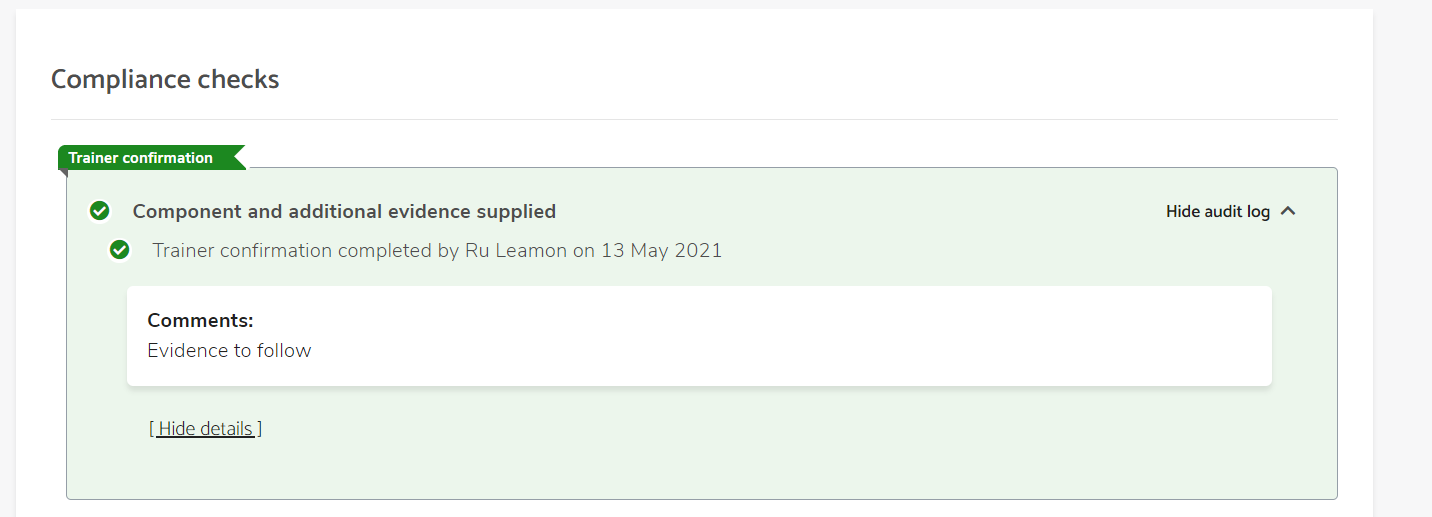This screenshot has width=1432, height=517.
Task: Click the date 13 May 2021
Action: [x=661, y=250]
